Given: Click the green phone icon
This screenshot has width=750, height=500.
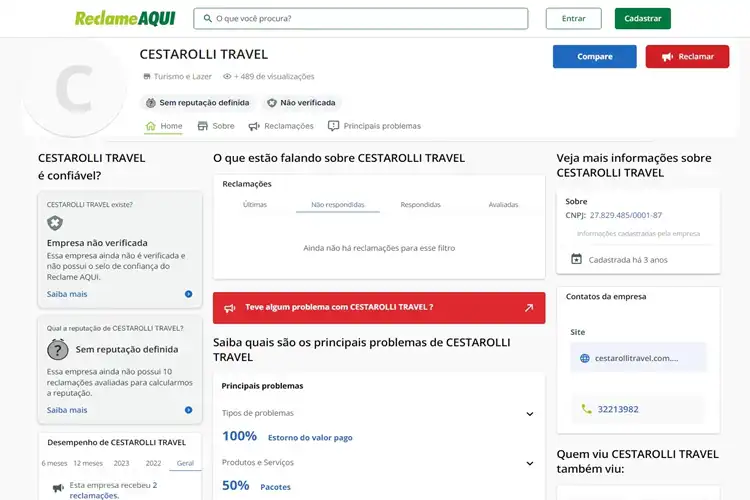Looking at the screenshot, I should [x=586, y=409].
